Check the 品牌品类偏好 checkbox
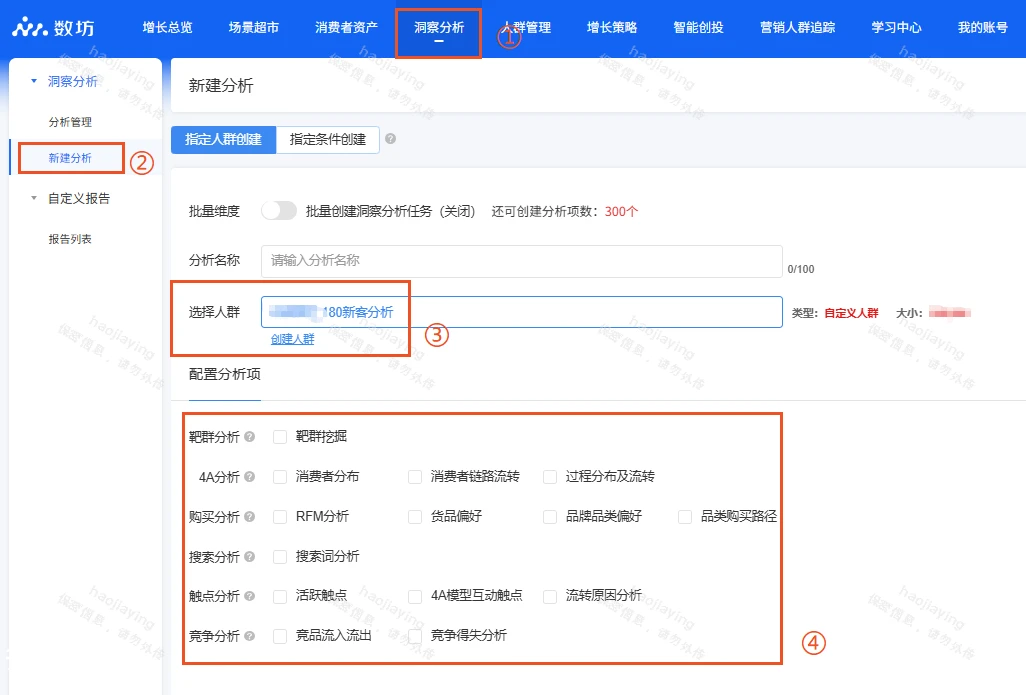The height and width of the screenshot is (695, 1026). pos(550,517)
